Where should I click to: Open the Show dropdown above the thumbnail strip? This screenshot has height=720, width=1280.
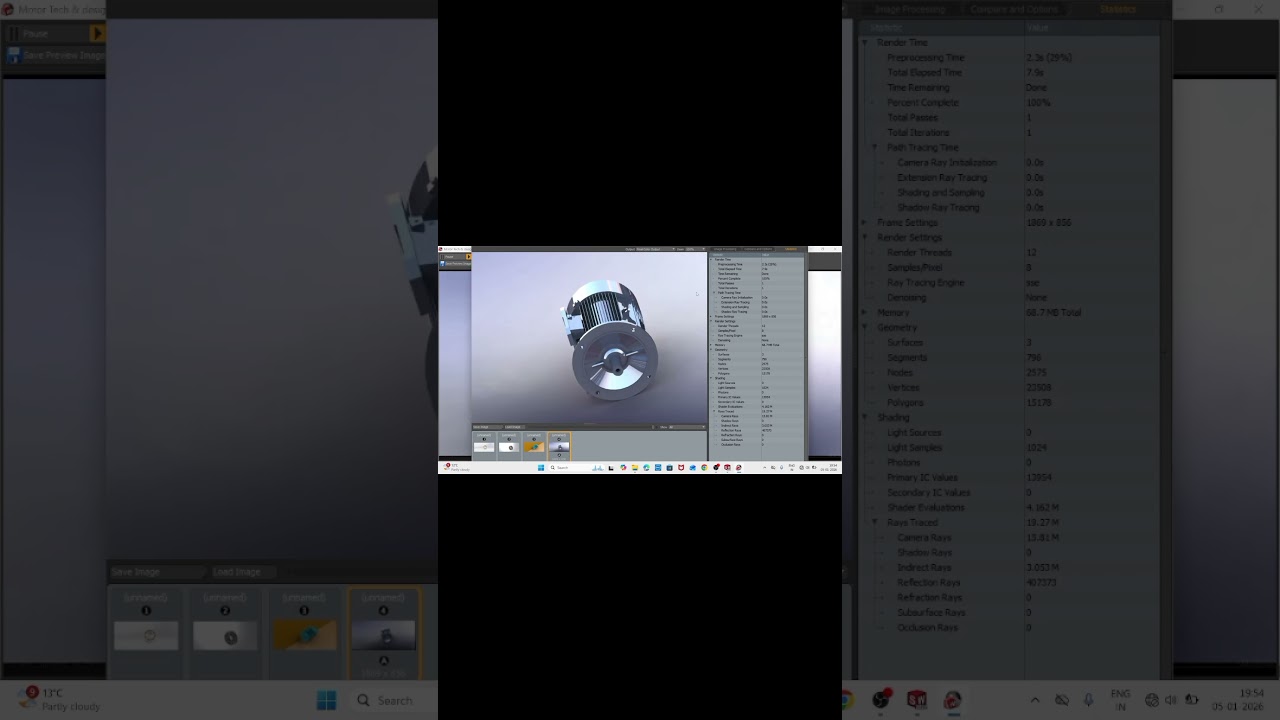click(687, 427)
